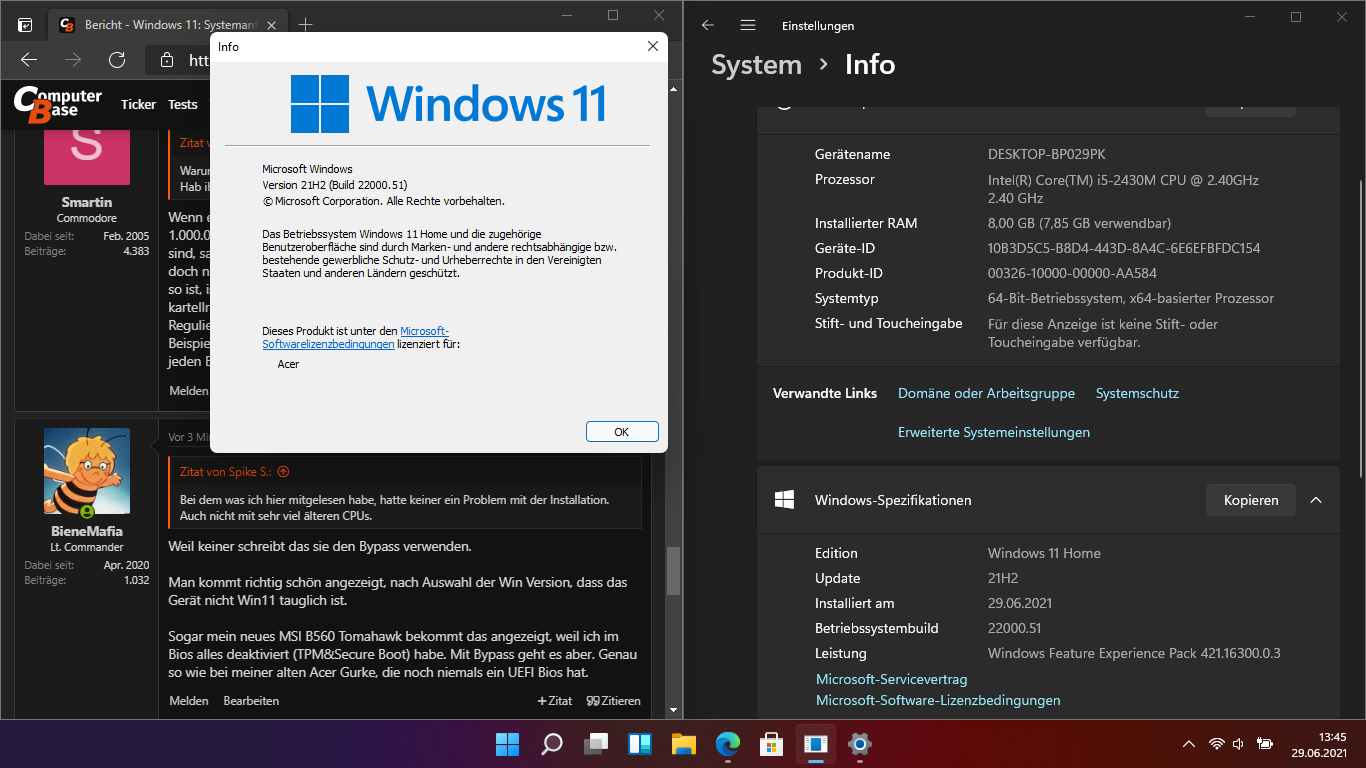This screenshot has width=1366, height=768.
Task: Show hidden tray icons chevron
Action: pos(1189,744)
